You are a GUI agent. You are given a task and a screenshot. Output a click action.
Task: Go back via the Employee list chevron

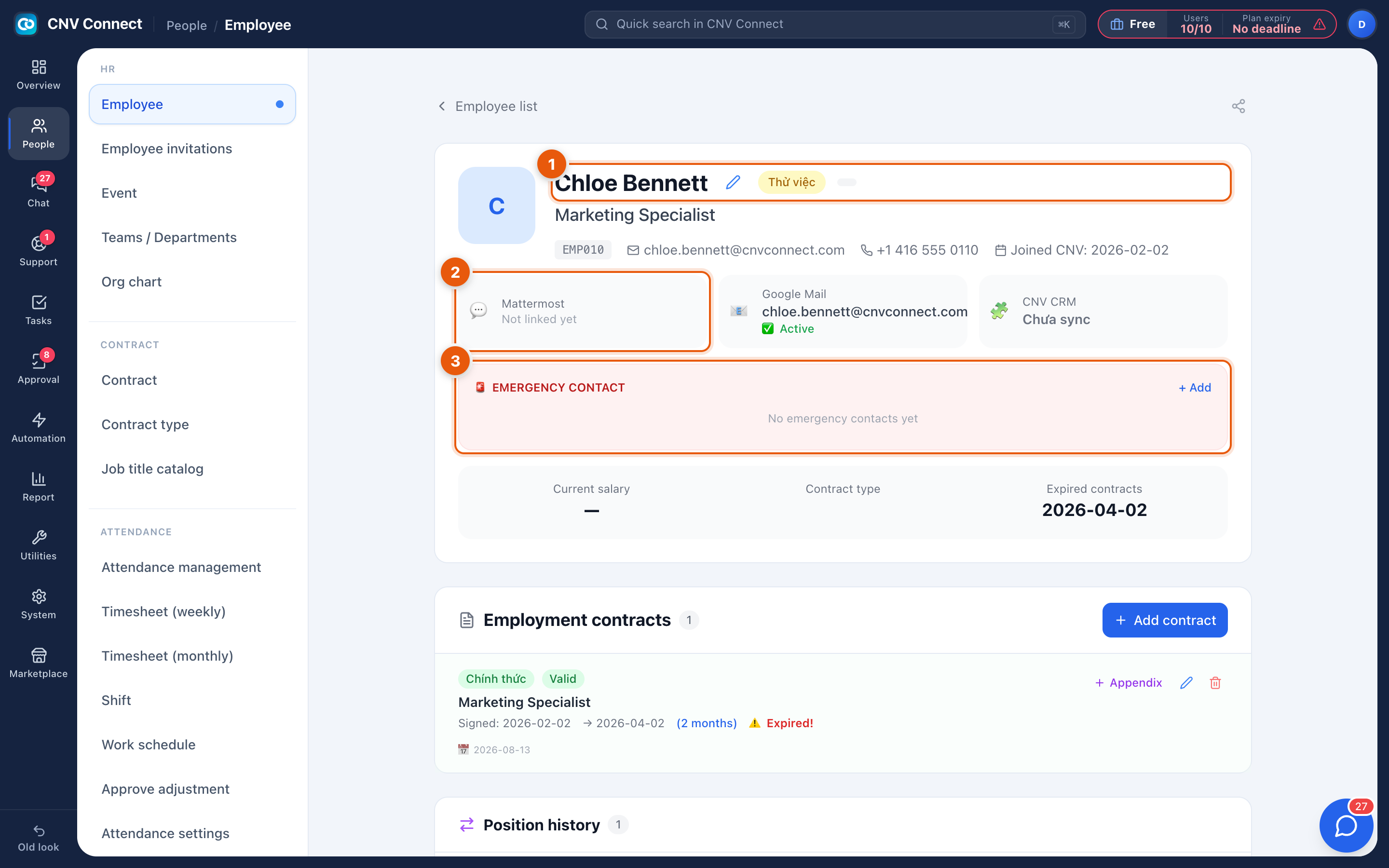[442, 106]
